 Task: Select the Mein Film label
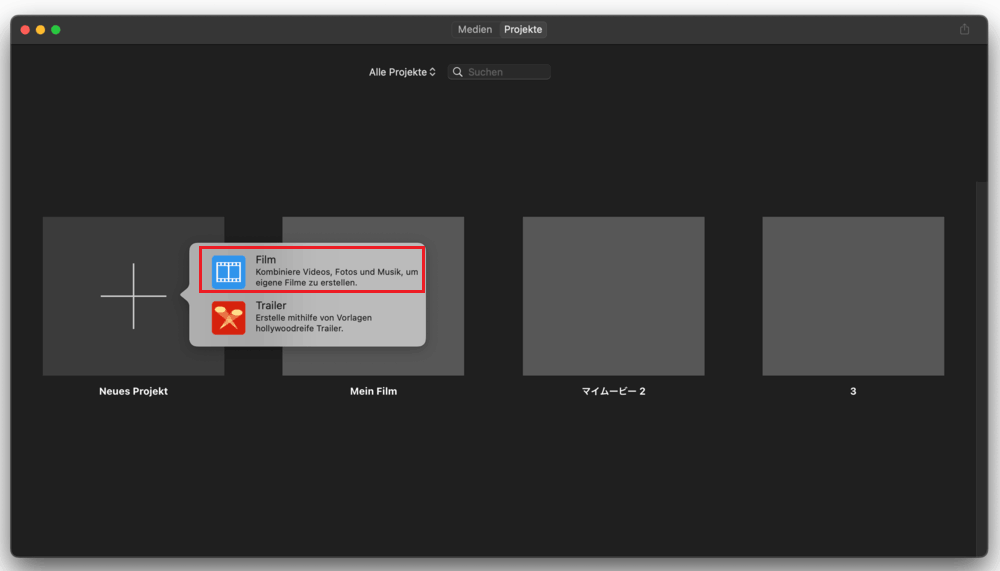pos(373,391)
